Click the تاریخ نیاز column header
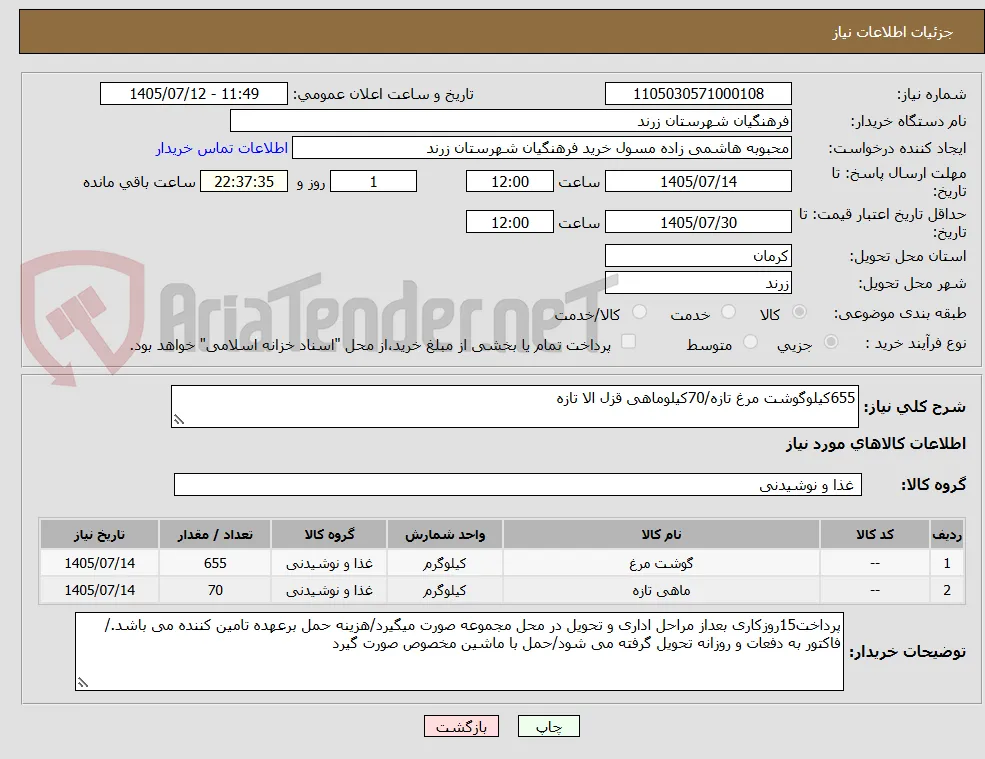The height and width of the screenshot is (759, 985). (99, 535)
